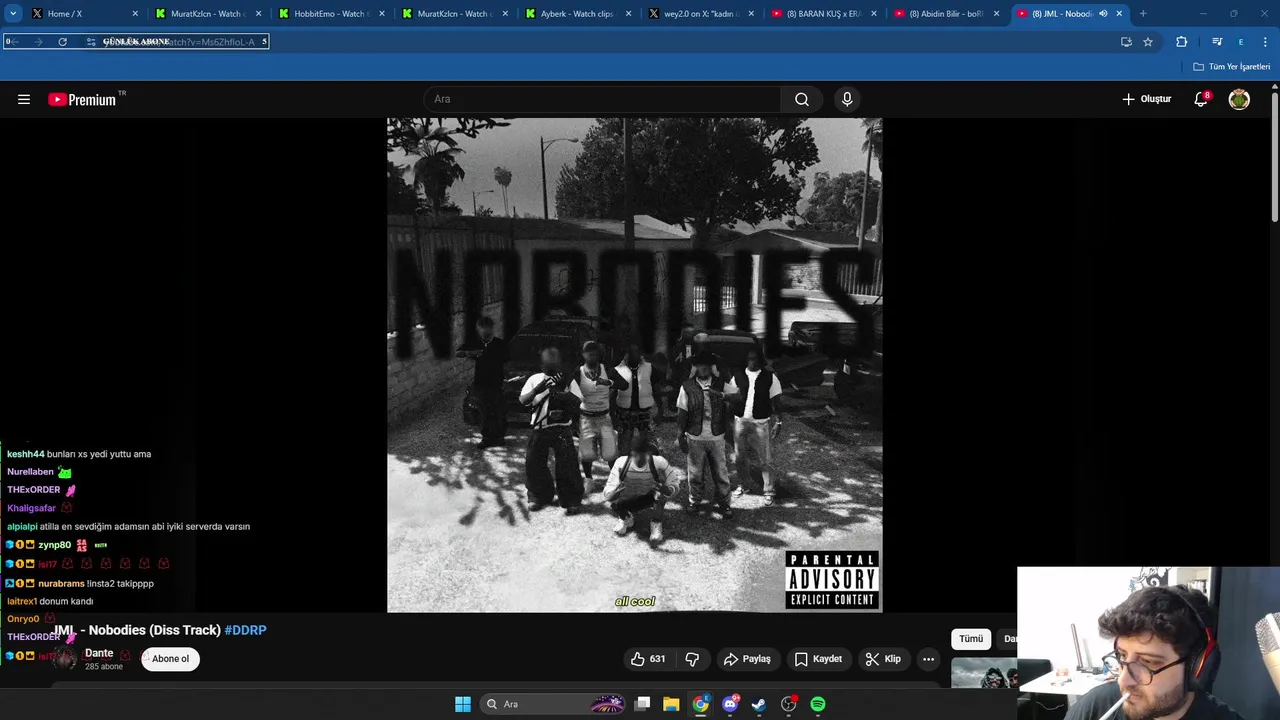Viewport: 1280px width, 720px height.
Task: Click the page vertical scrollbar
Action: click(x=1275, y=155)
